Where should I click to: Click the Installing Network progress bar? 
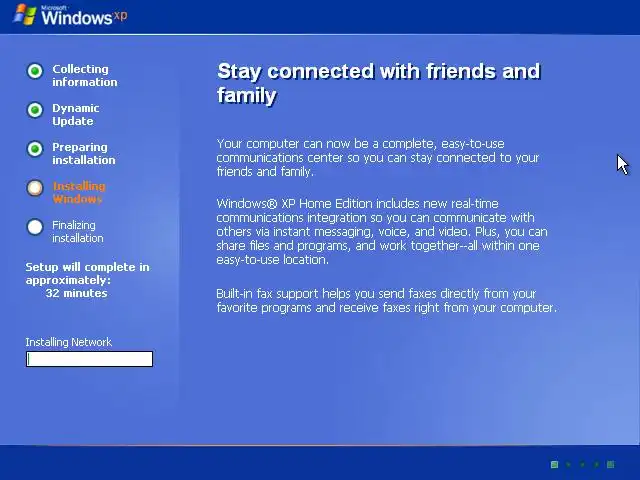pos(89,359)
